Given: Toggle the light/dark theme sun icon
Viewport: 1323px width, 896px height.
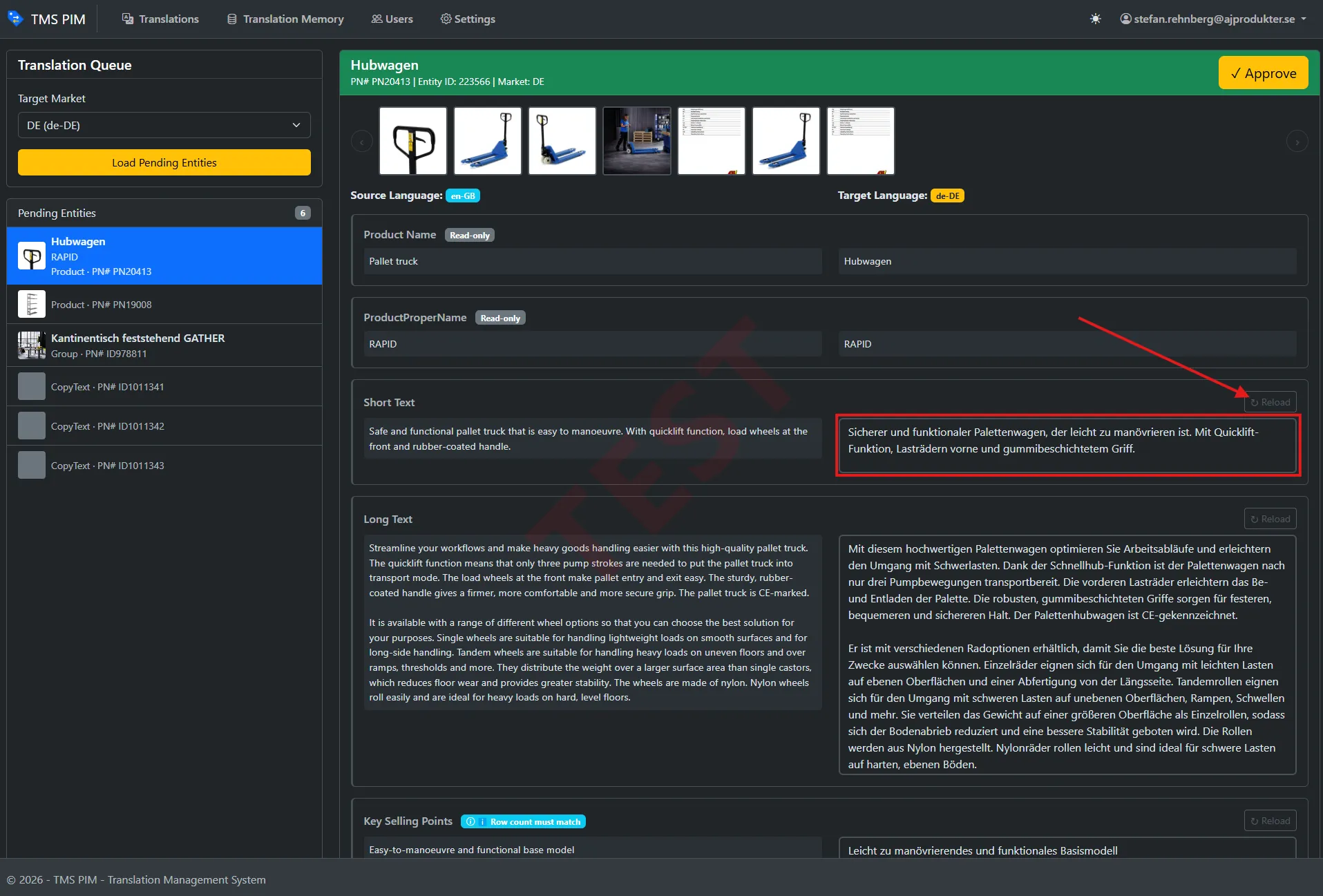Looking at the screenshot, I should click(x=1095, y=19).
